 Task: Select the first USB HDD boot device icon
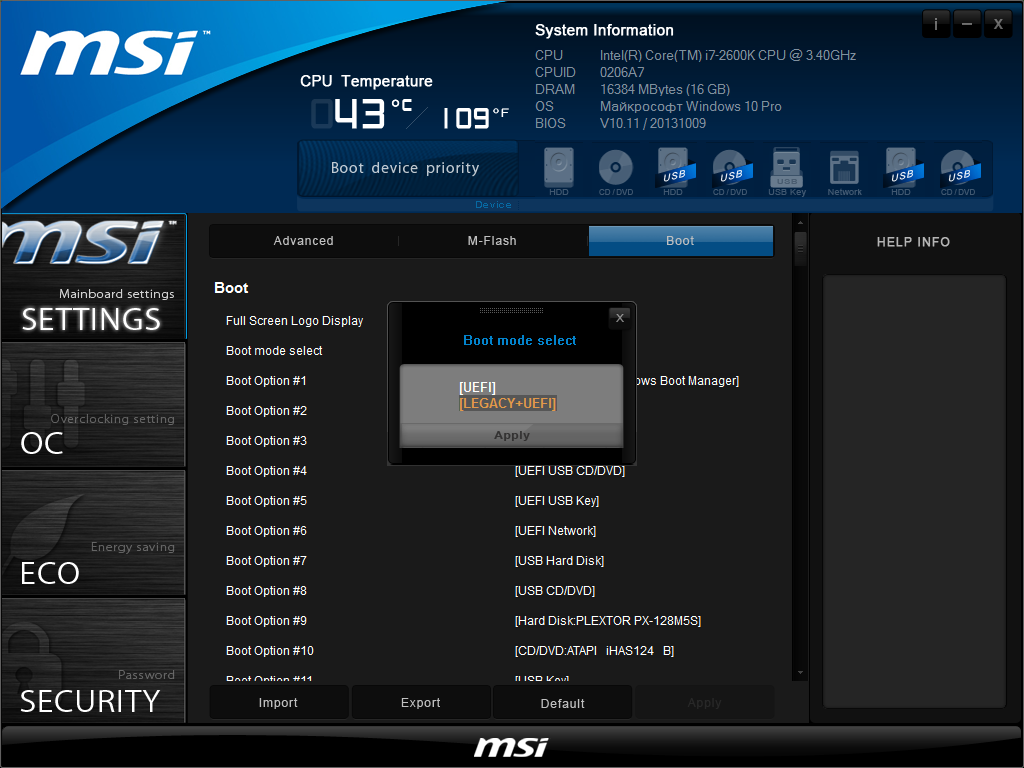point(673,172)
